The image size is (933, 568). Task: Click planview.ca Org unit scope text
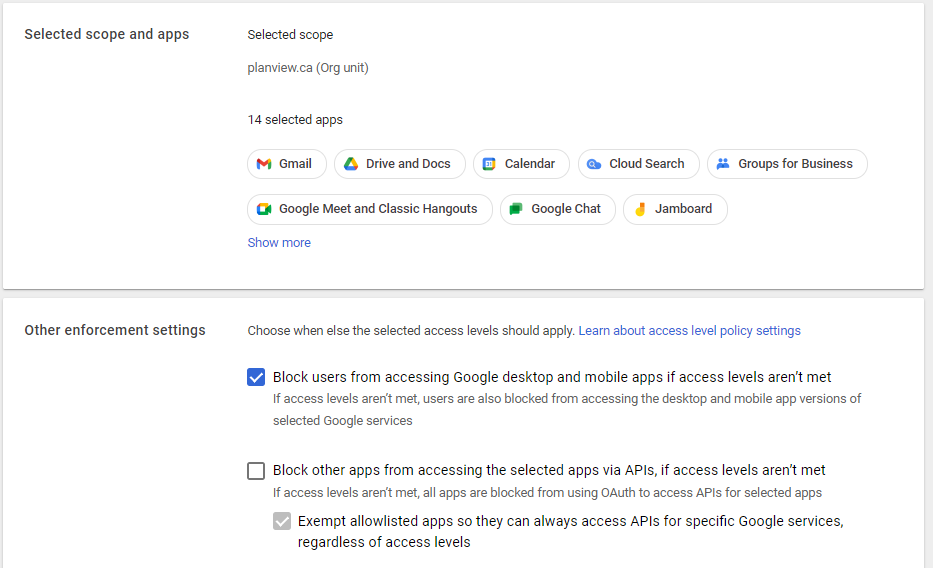(308, 68)
